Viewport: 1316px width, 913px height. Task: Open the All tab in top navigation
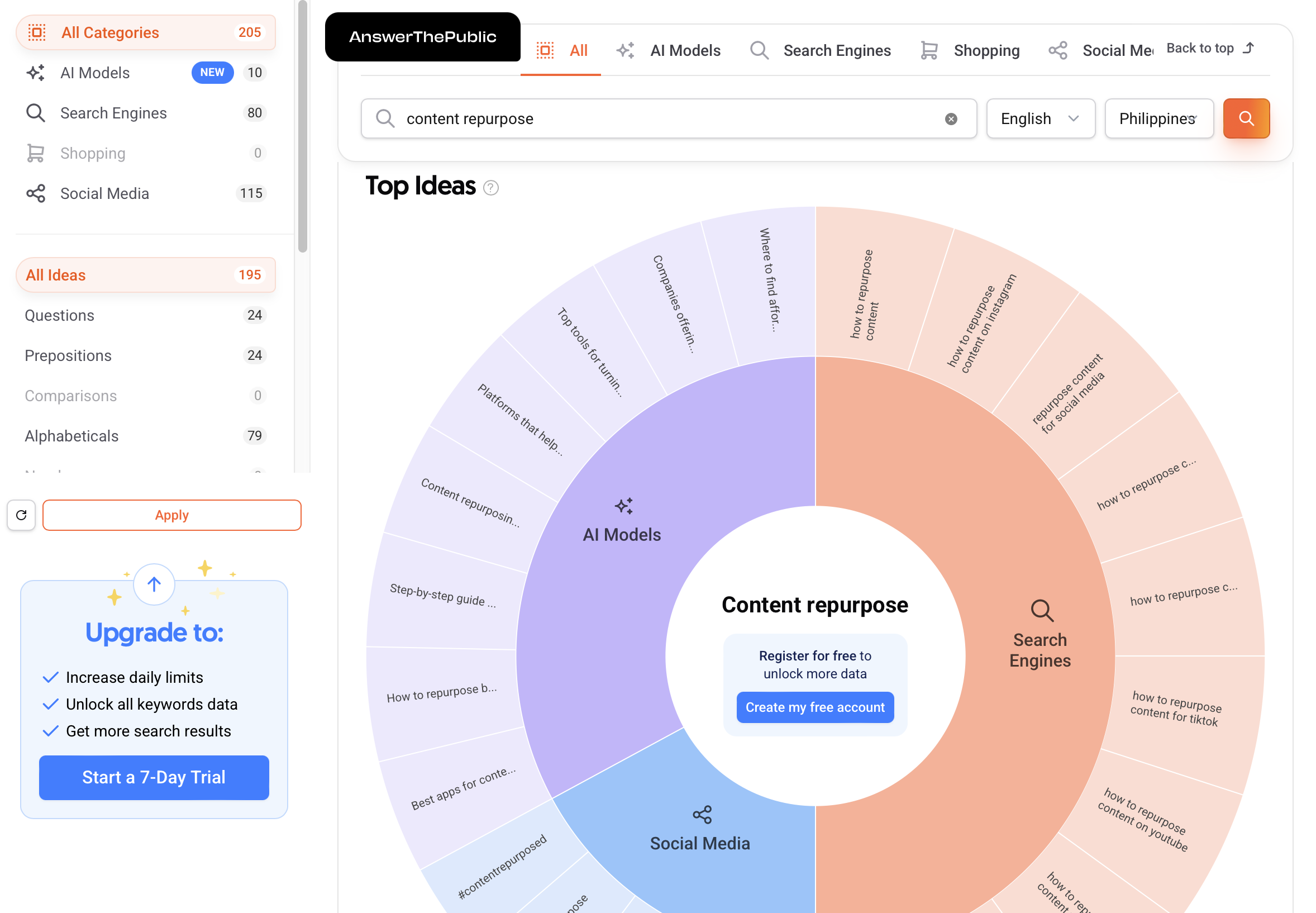(560, 50)
